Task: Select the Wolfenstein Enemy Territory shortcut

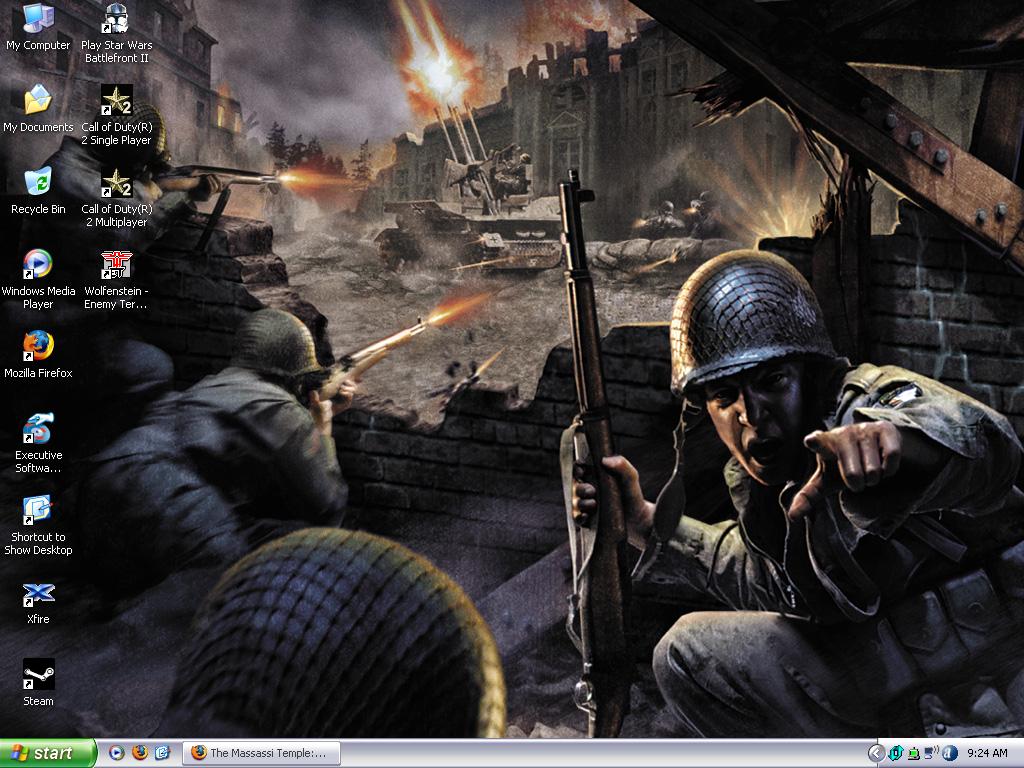Action: click(x=116, y=280)
